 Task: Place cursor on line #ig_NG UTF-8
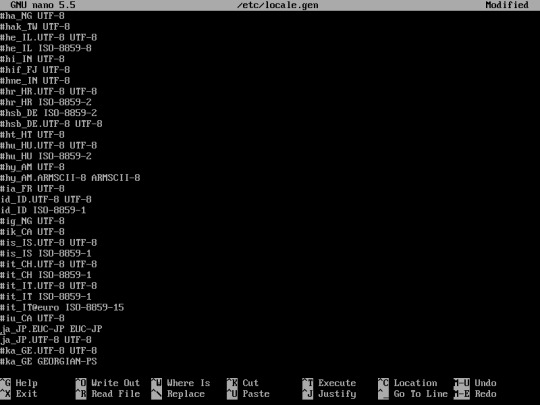(x=32, y=221)
